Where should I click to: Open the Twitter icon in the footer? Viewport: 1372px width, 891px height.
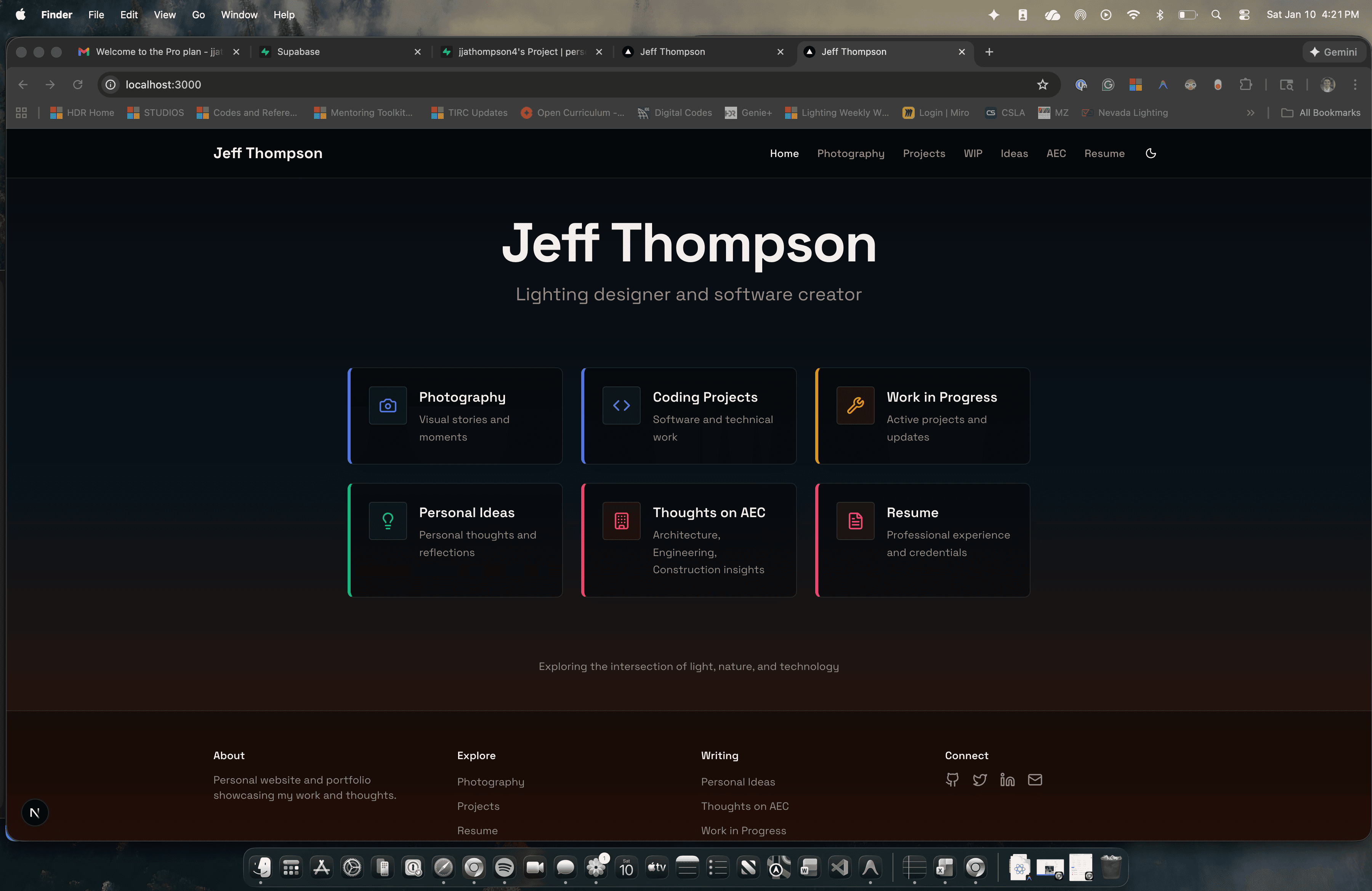979,780
